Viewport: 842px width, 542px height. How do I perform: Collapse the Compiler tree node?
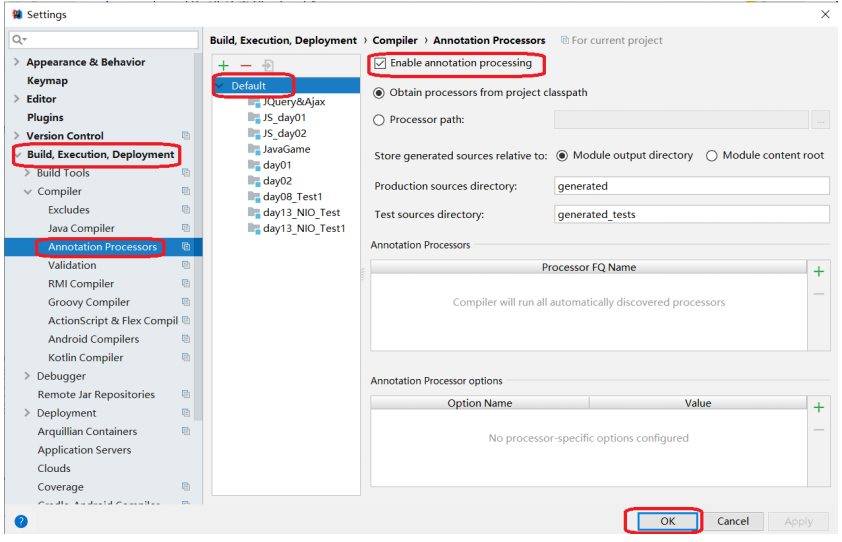[x=27, y=192]
